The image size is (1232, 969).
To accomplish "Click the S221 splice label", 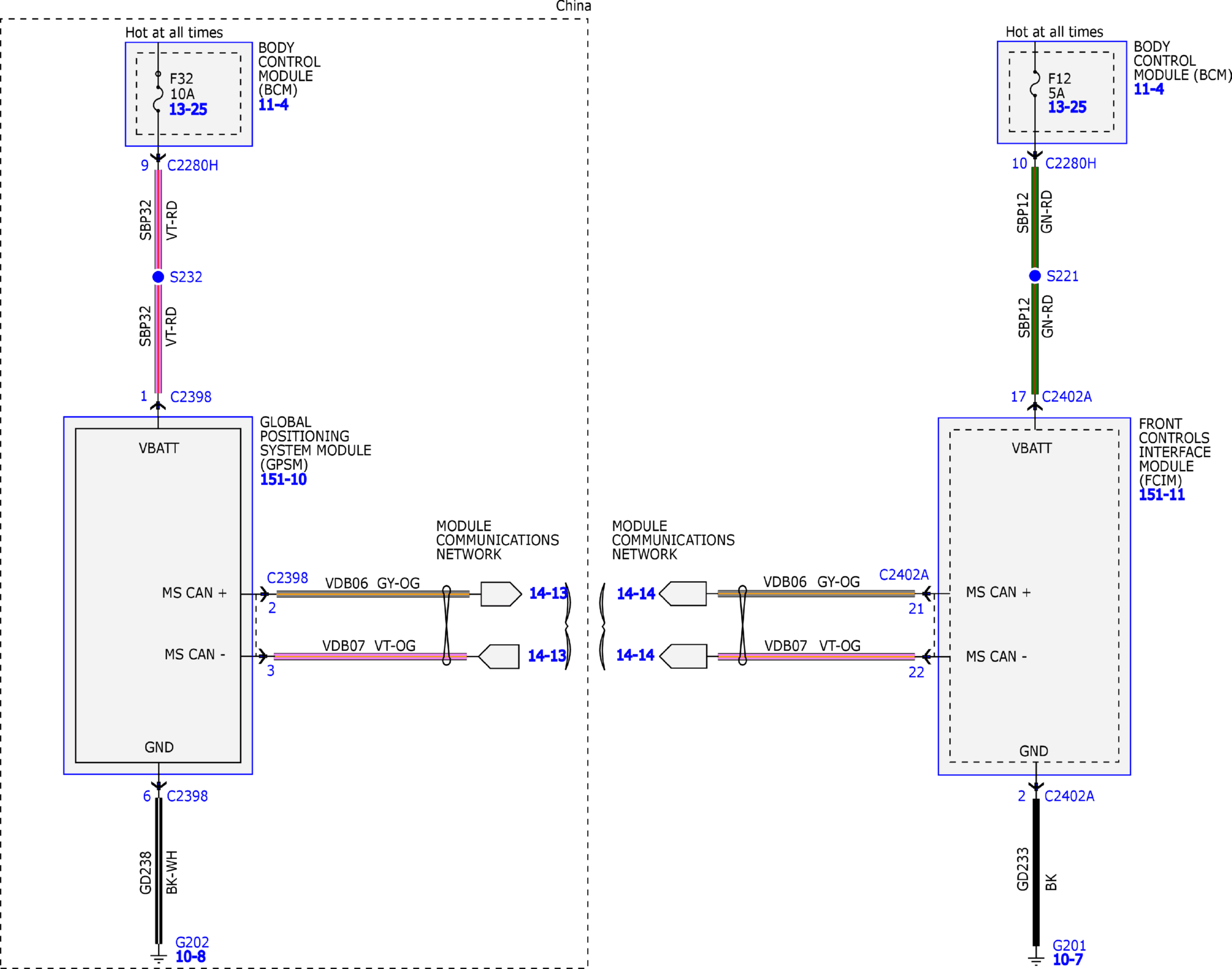I will (x=1063, y=276).
